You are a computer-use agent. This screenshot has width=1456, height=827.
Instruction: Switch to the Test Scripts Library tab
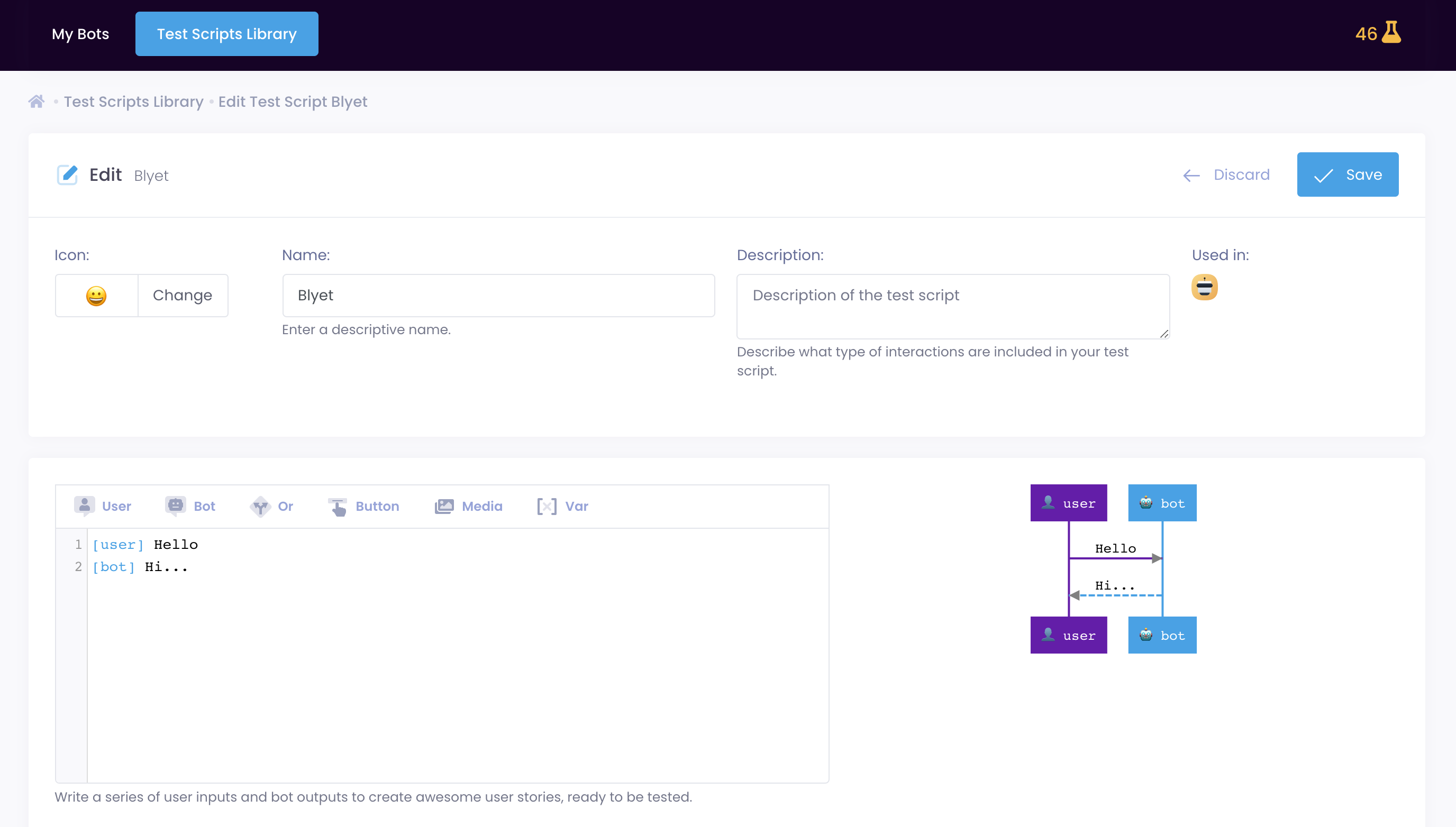(x=226, y=33)
